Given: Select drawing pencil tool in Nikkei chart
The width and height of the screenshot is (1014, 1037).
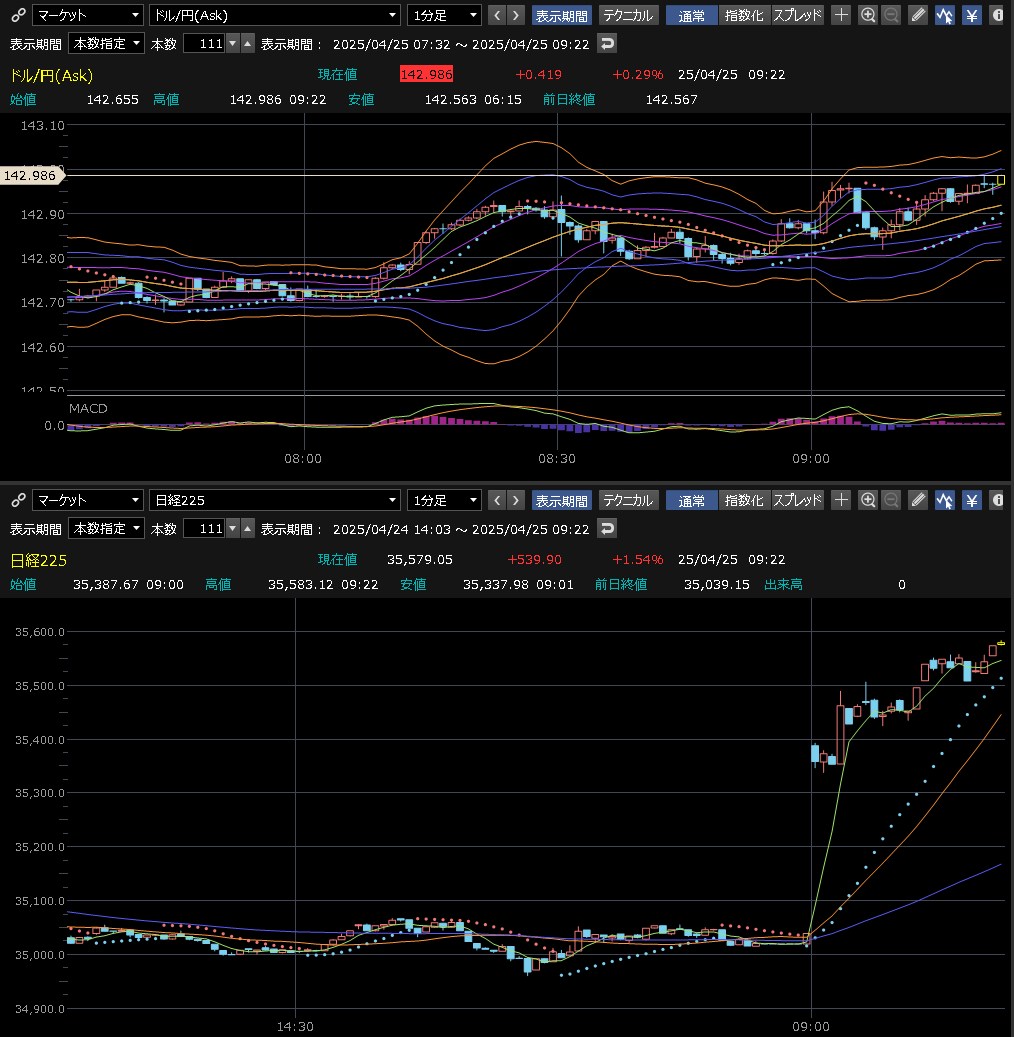Looking at the screenshot, I should pyautogui.click(x=918, y=500).
